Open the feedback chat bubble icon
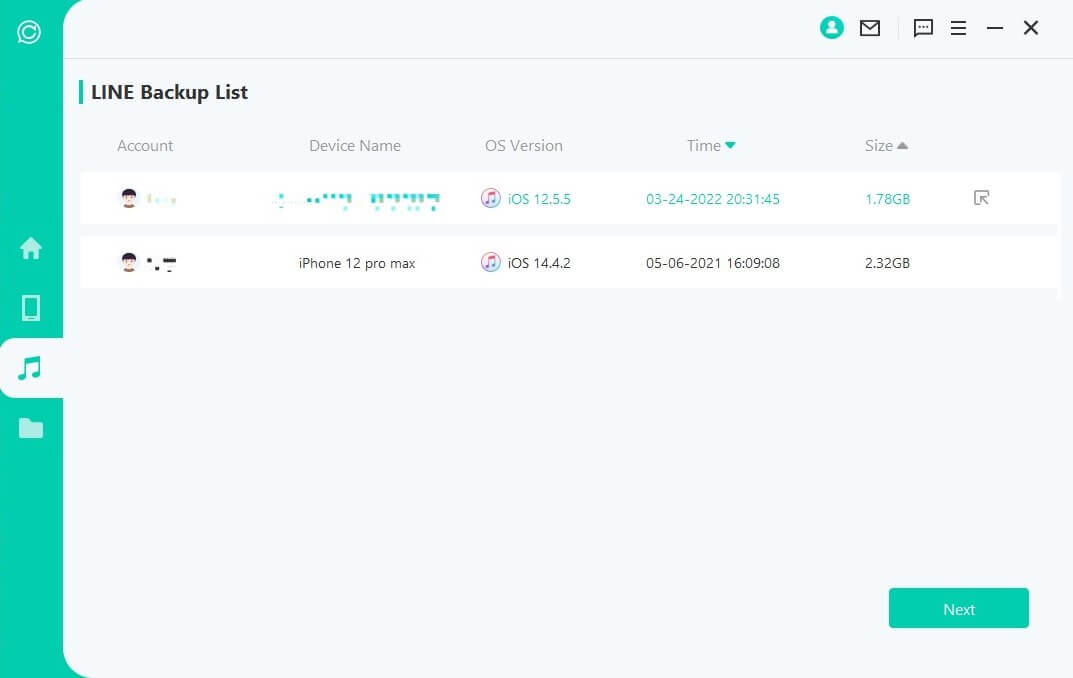Screen dimensions: 1073x678 pos(923,28)
